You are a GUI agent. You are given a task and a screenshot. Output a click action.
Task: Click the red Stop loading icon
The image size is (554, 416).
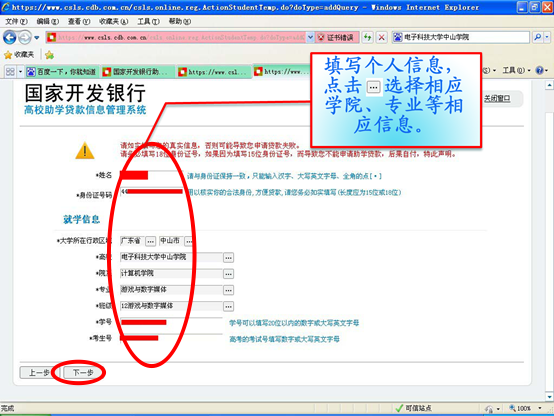click(382, 37)
